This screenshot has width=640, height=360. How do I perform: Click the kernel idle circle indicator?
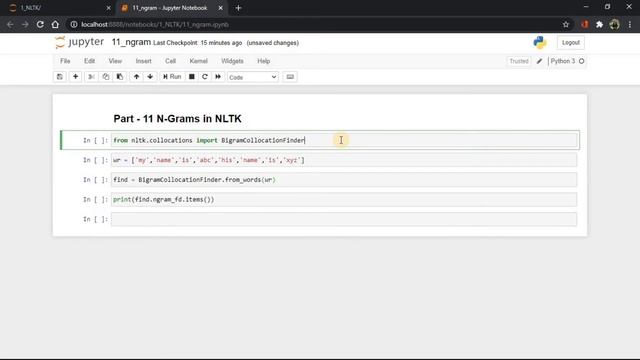click(582, 61)
